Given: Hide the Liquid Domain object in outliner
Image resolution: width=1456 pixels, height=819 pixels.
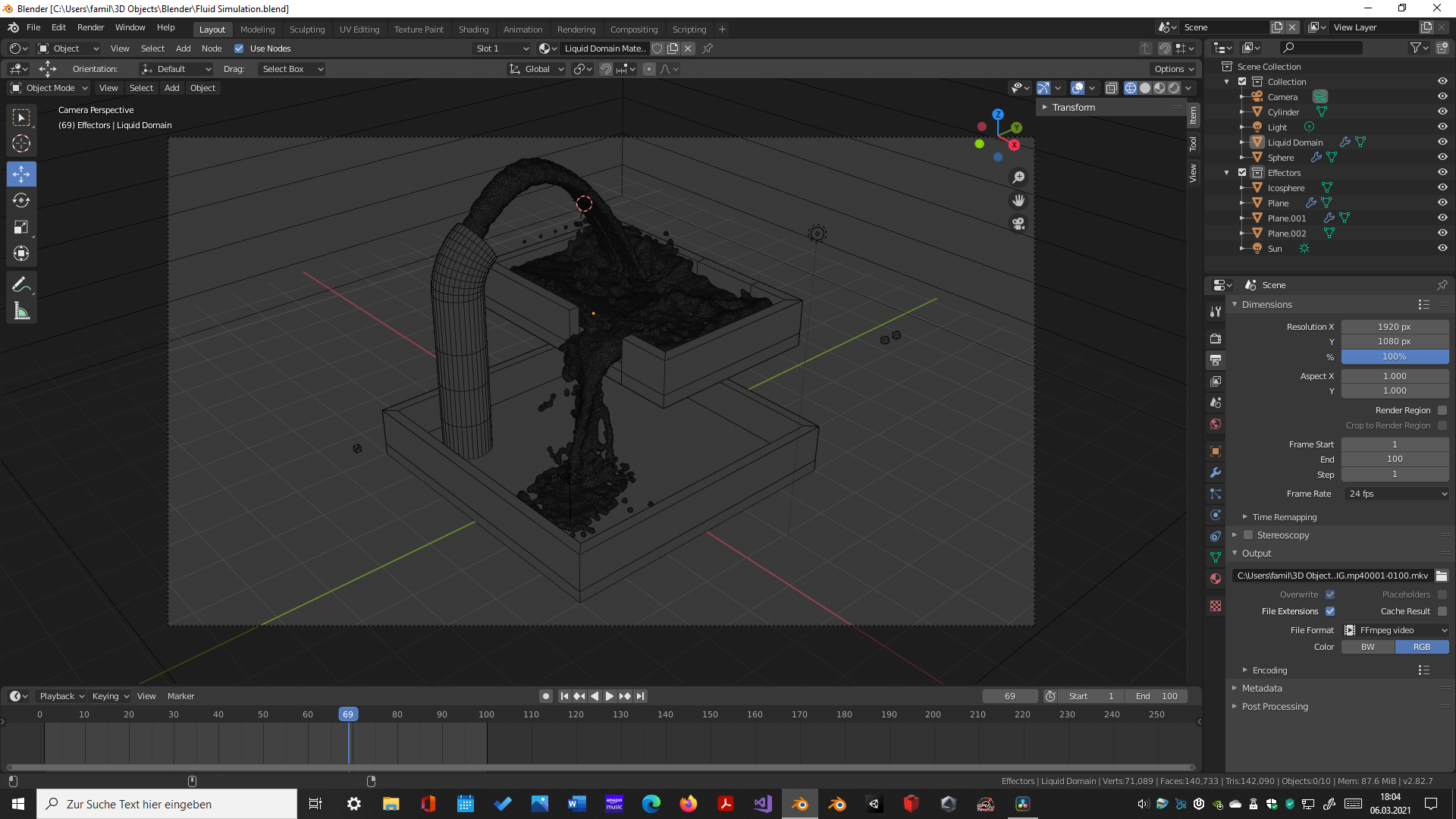Looking at the screenshot, I should 1442,142.
